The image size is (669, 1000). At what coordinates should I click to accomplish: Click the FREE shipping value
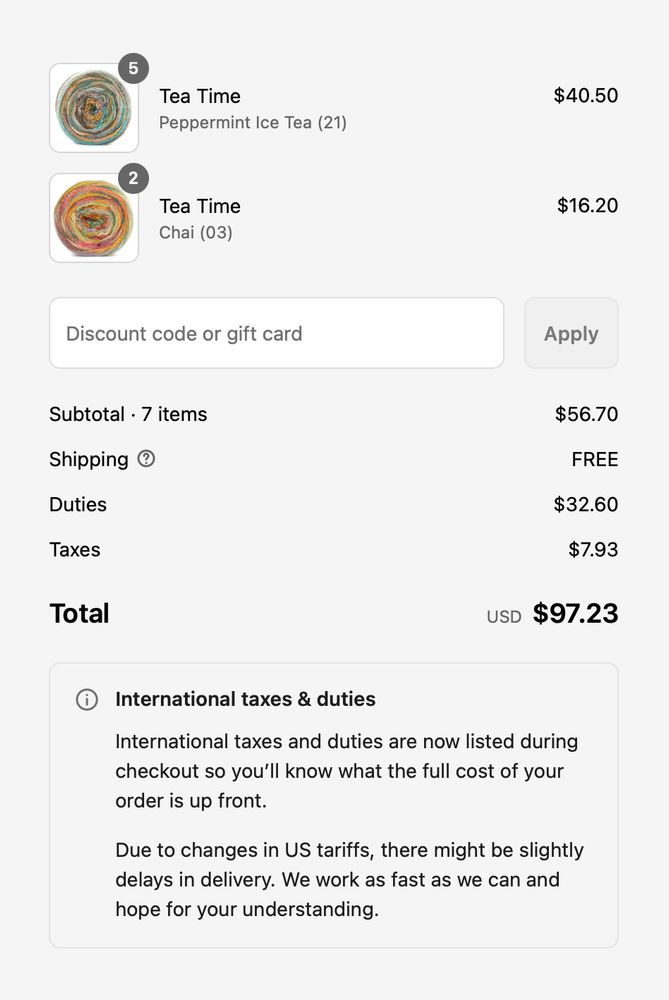(595, 460)
